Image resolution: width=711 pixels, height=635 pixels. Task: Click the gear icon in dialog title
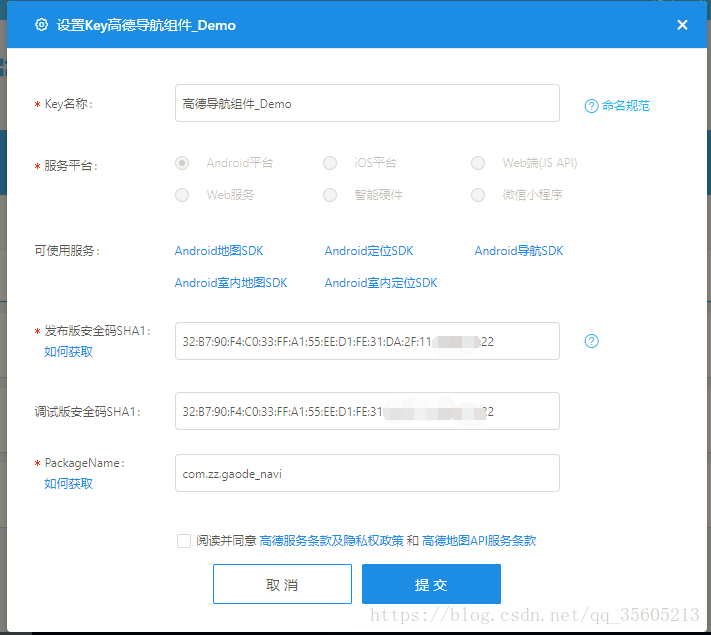(41, 24)
